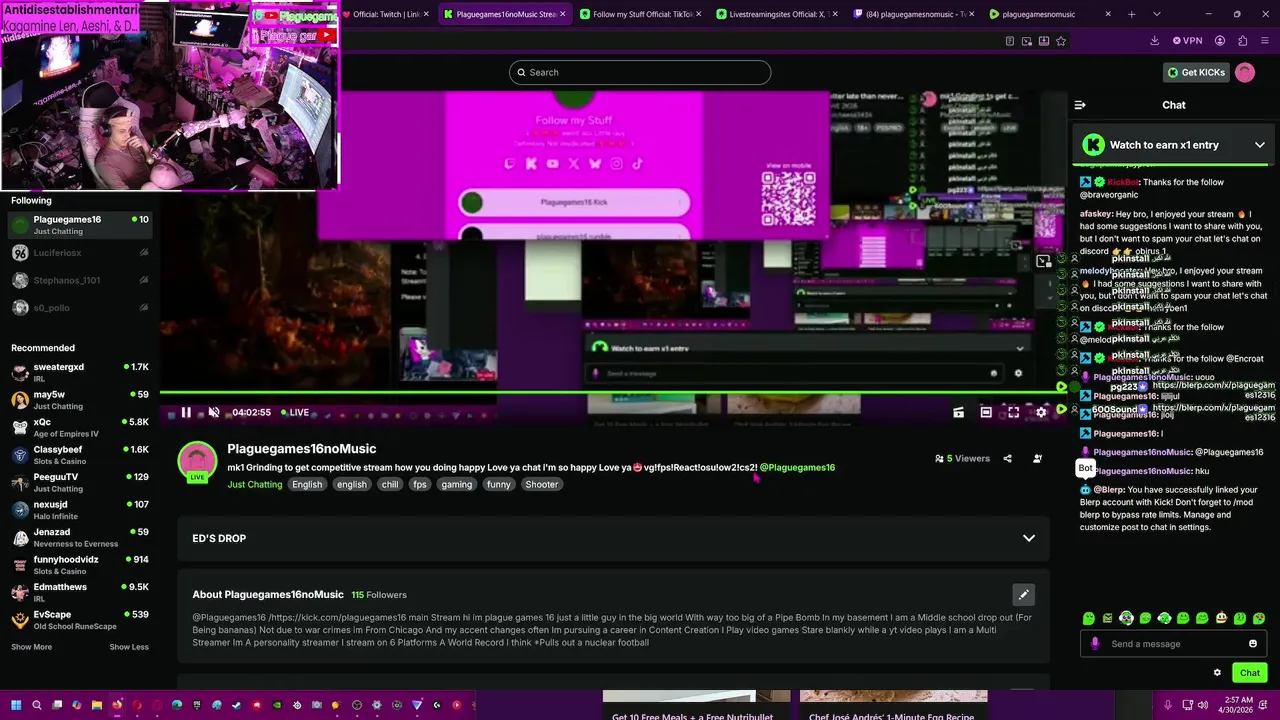Open follow options icon beside share
The height and width of the screenshot is (720, 1280).
1037,459
